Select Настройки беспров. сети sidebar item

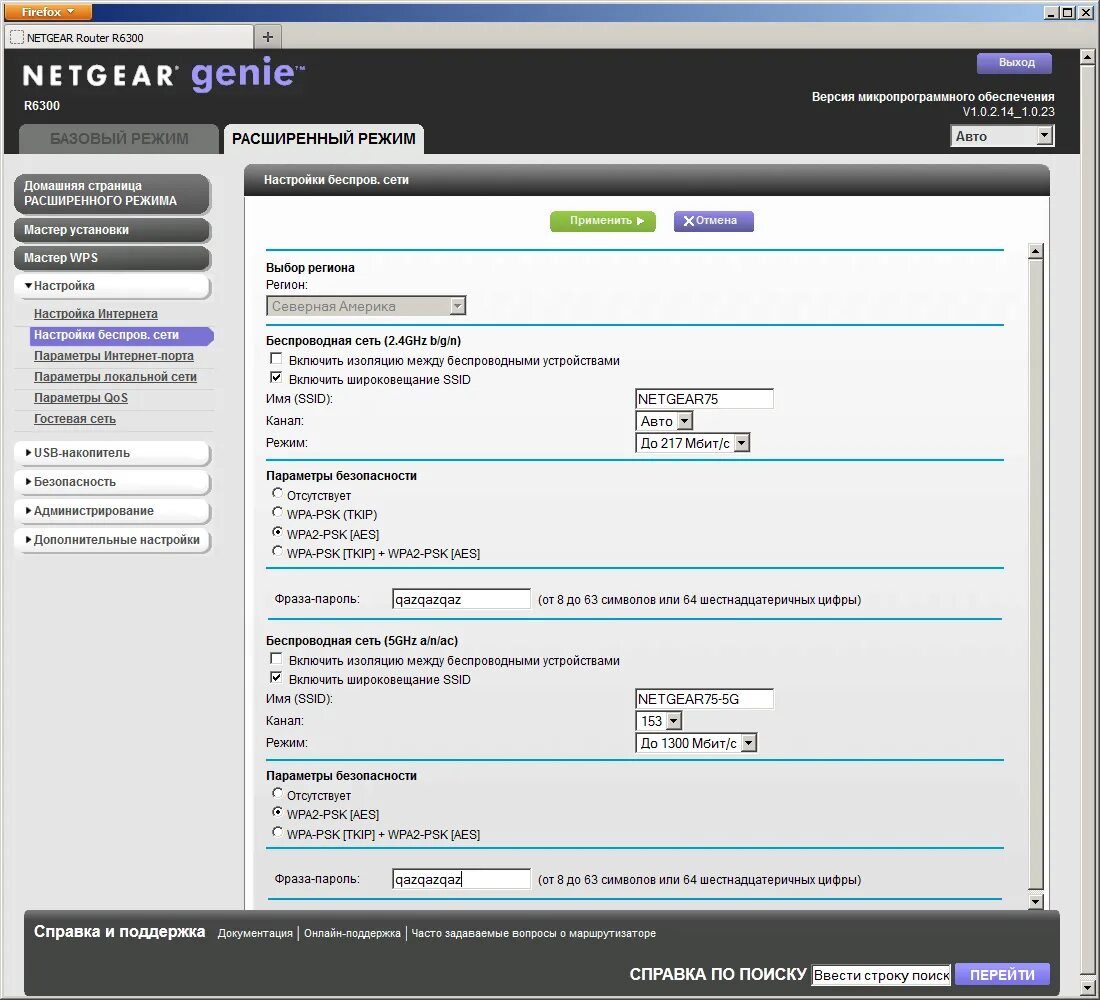pyautogui.click(x=122, y=335)
